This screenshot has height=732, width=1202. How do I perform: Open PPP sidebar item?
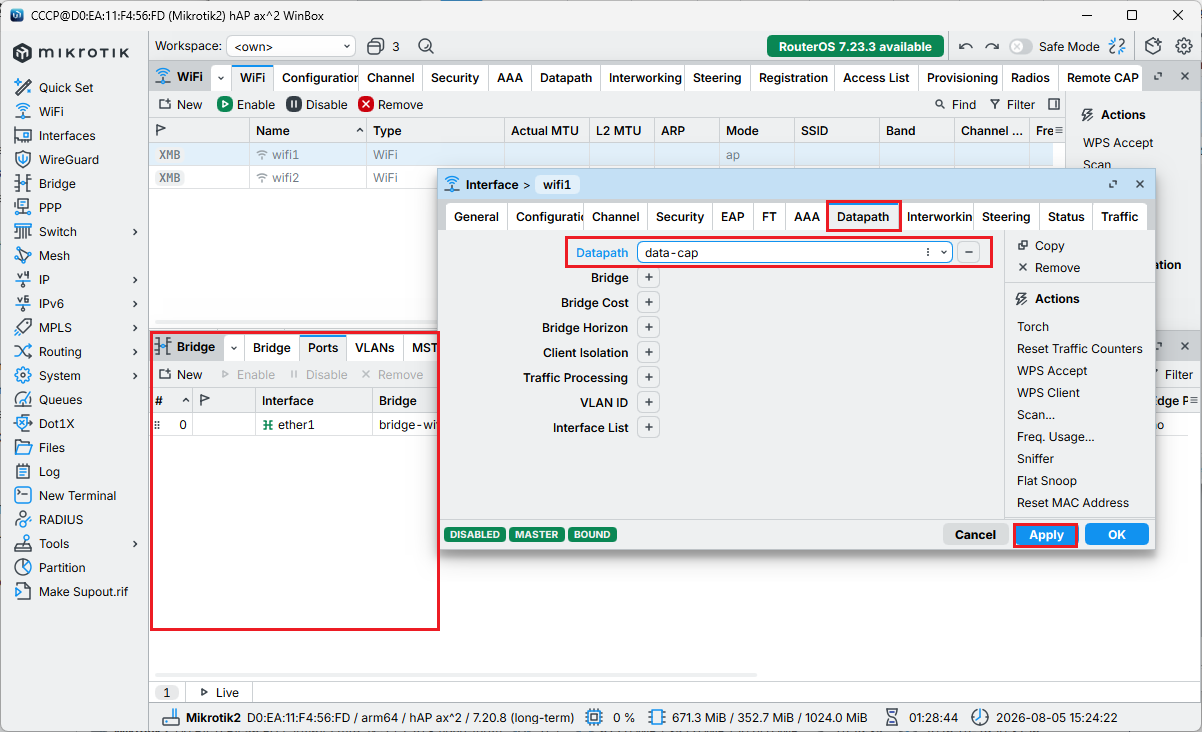click(x=50, y=207)
